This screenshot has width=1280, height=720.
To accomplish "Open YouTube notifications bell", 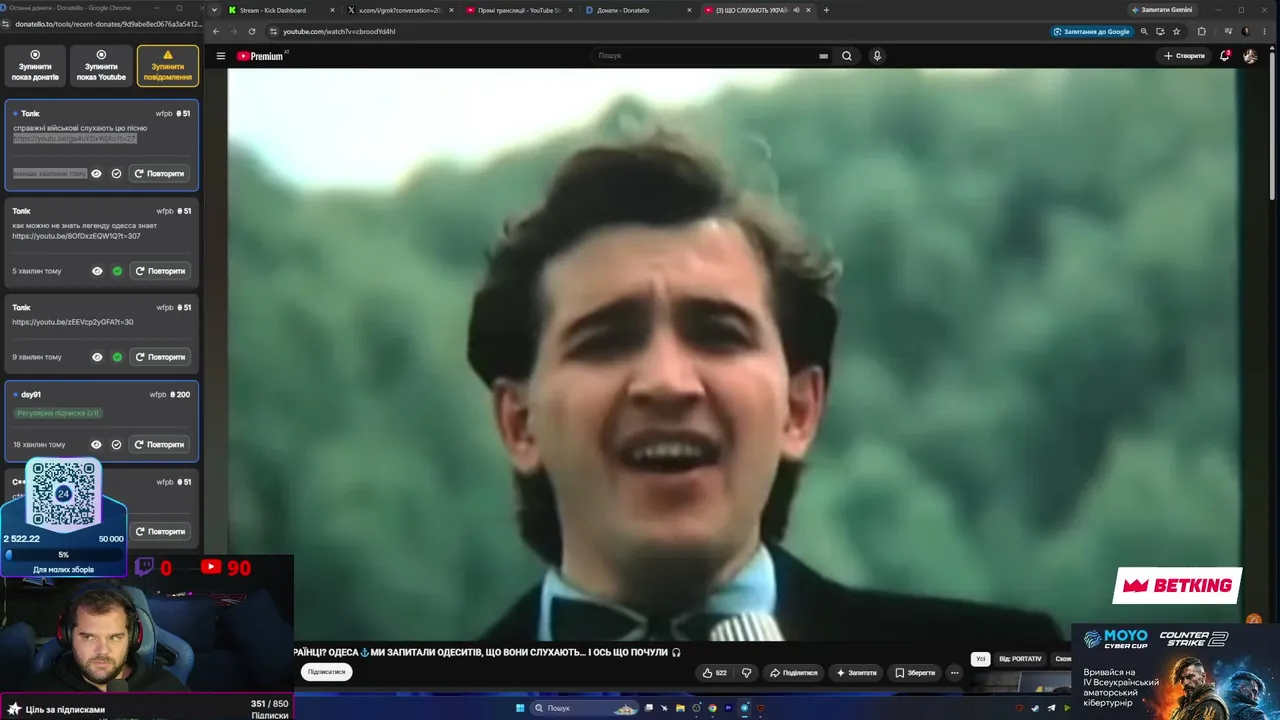I will click(1224, 56).
